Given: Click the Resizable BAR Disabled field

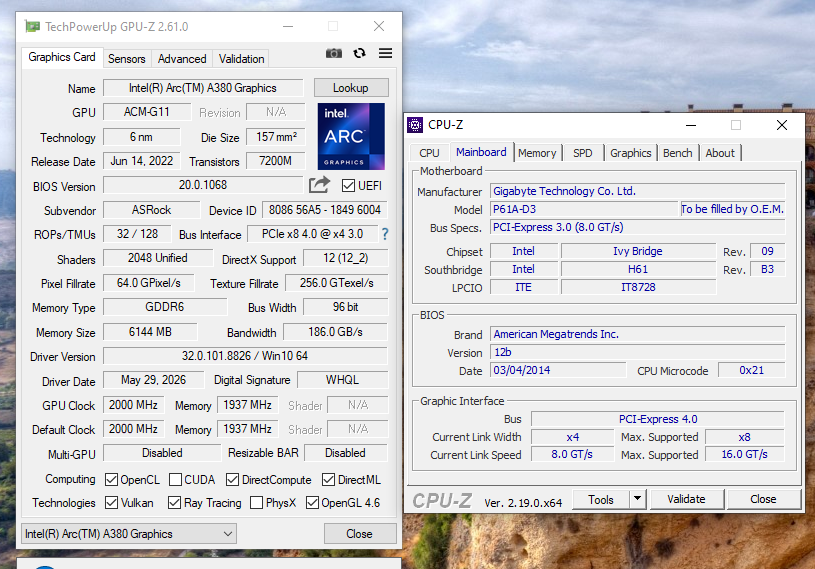Looking at the screenshot, I should [346, 453].
